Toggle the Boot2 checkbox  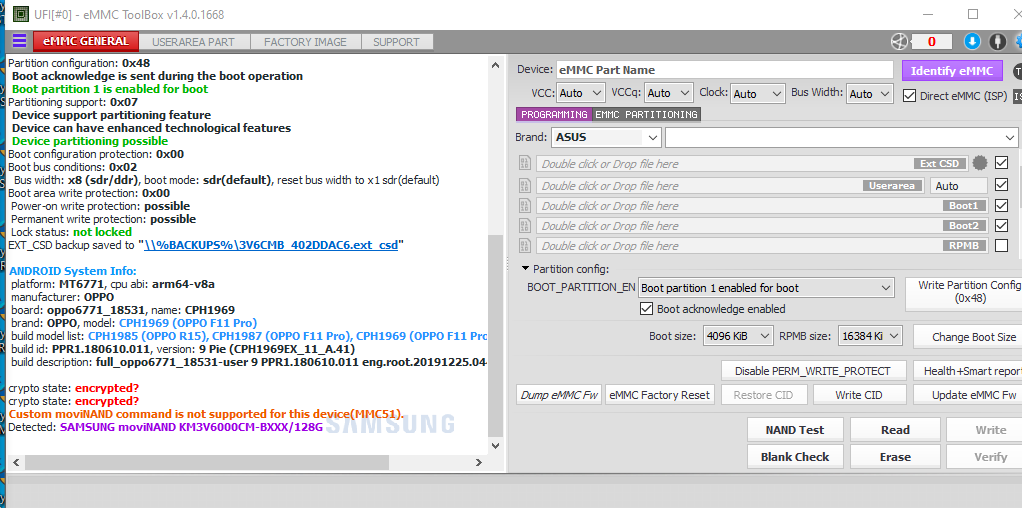tap(1002, 226)
